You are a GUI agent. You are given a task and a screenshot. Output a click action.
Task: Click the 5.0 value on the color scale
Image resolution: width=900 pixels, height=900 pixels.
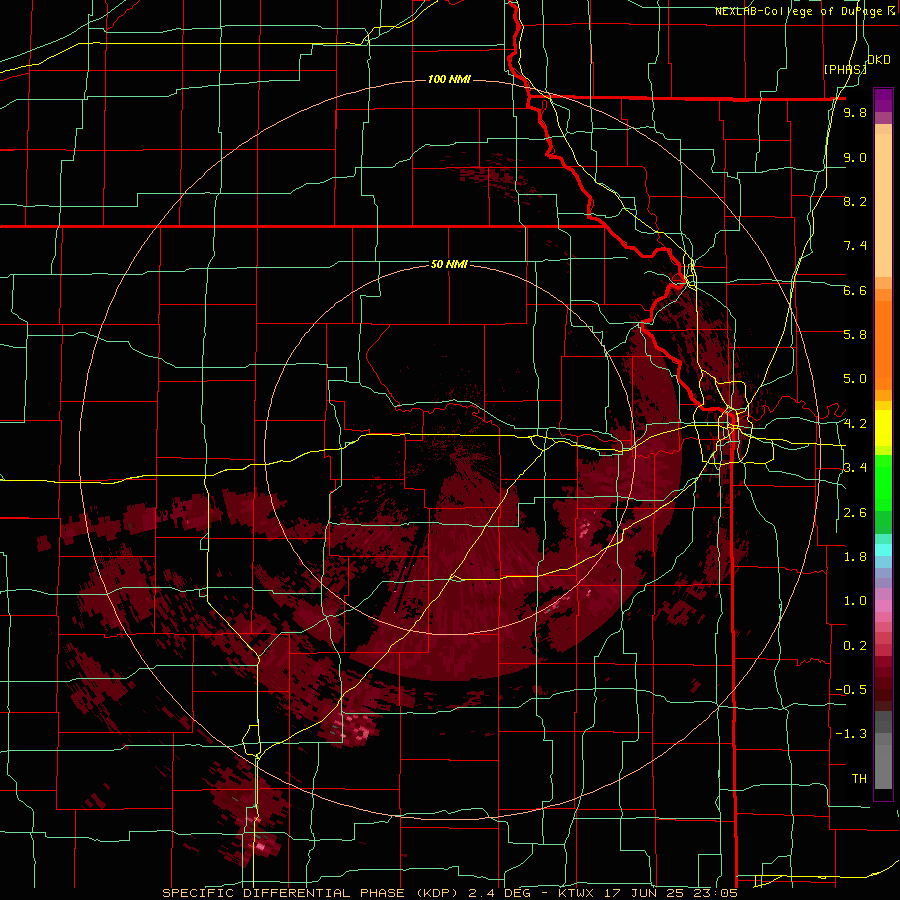(x=855, y=379)
